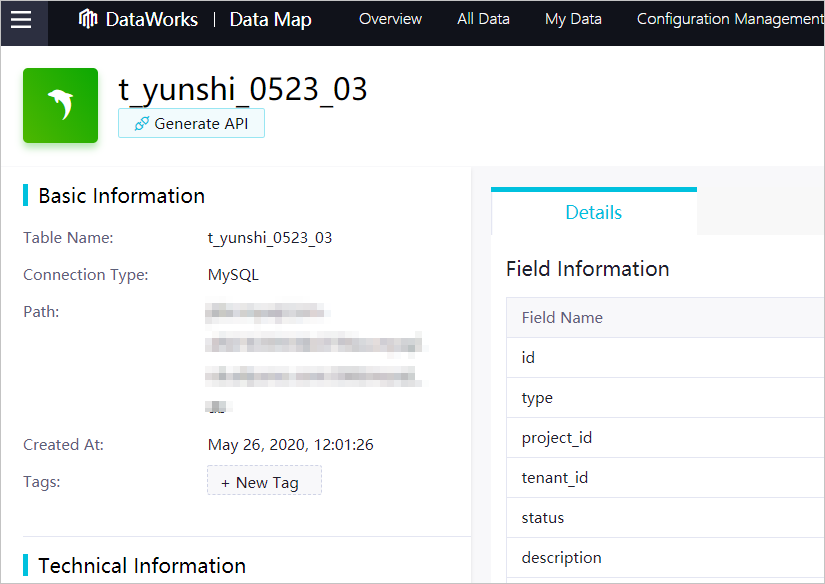Select the id field row
This screenshot has height=584, width=825.
pyautogui.click(x=665, y=358)
